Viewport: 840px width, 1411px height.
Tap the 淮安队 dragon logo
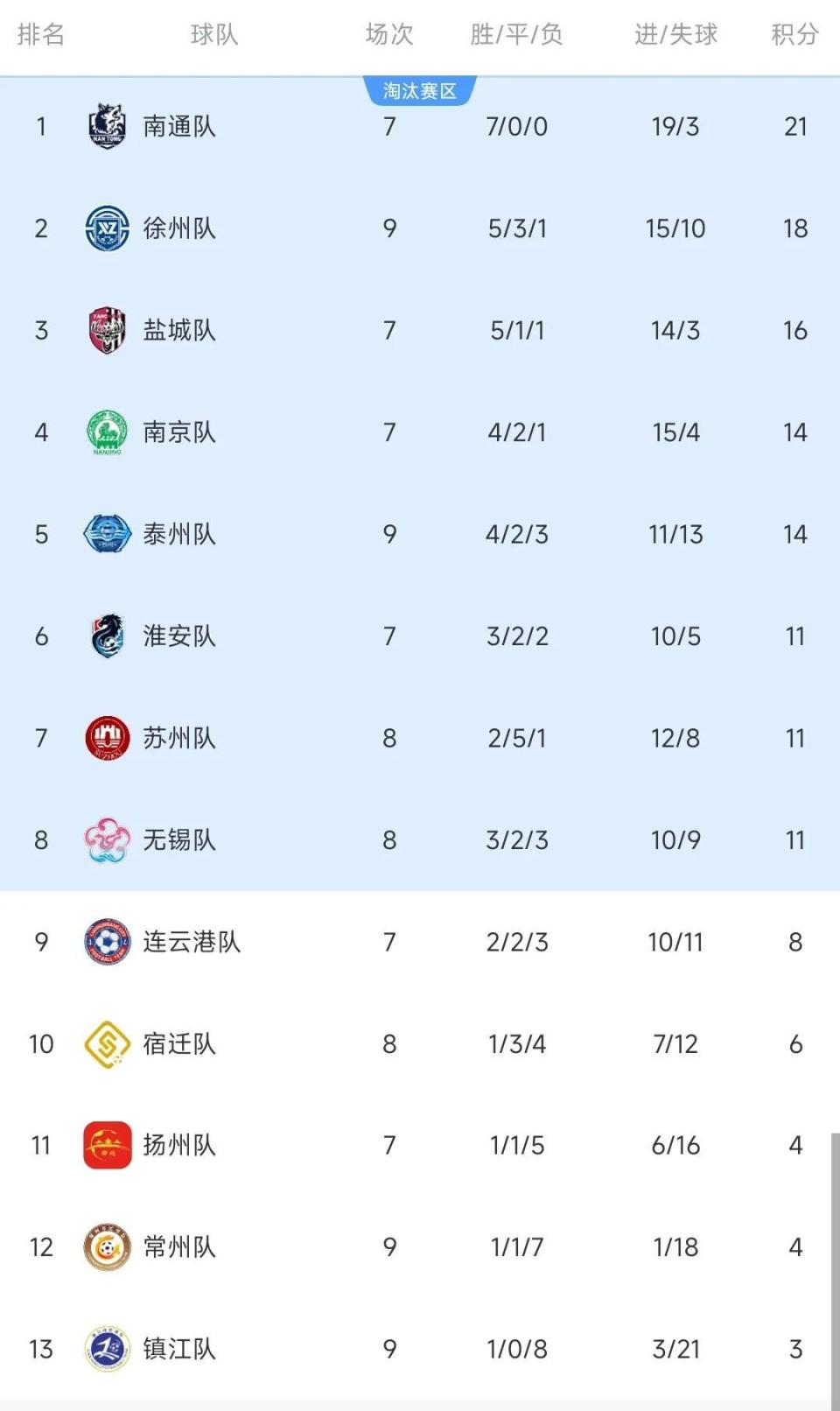107,636
